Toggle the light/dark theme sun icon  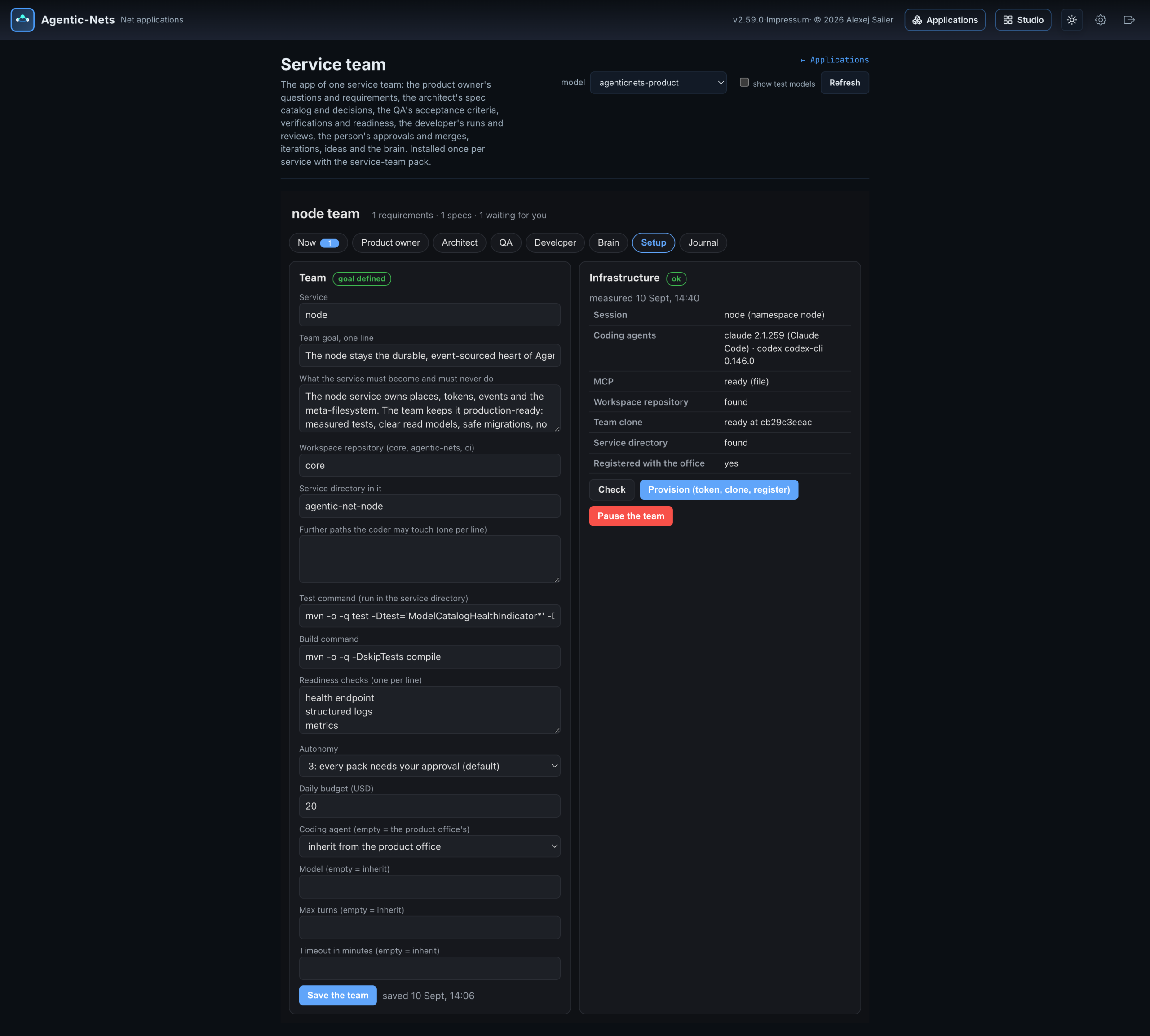pyautogui.click(x=1072, y=20)
